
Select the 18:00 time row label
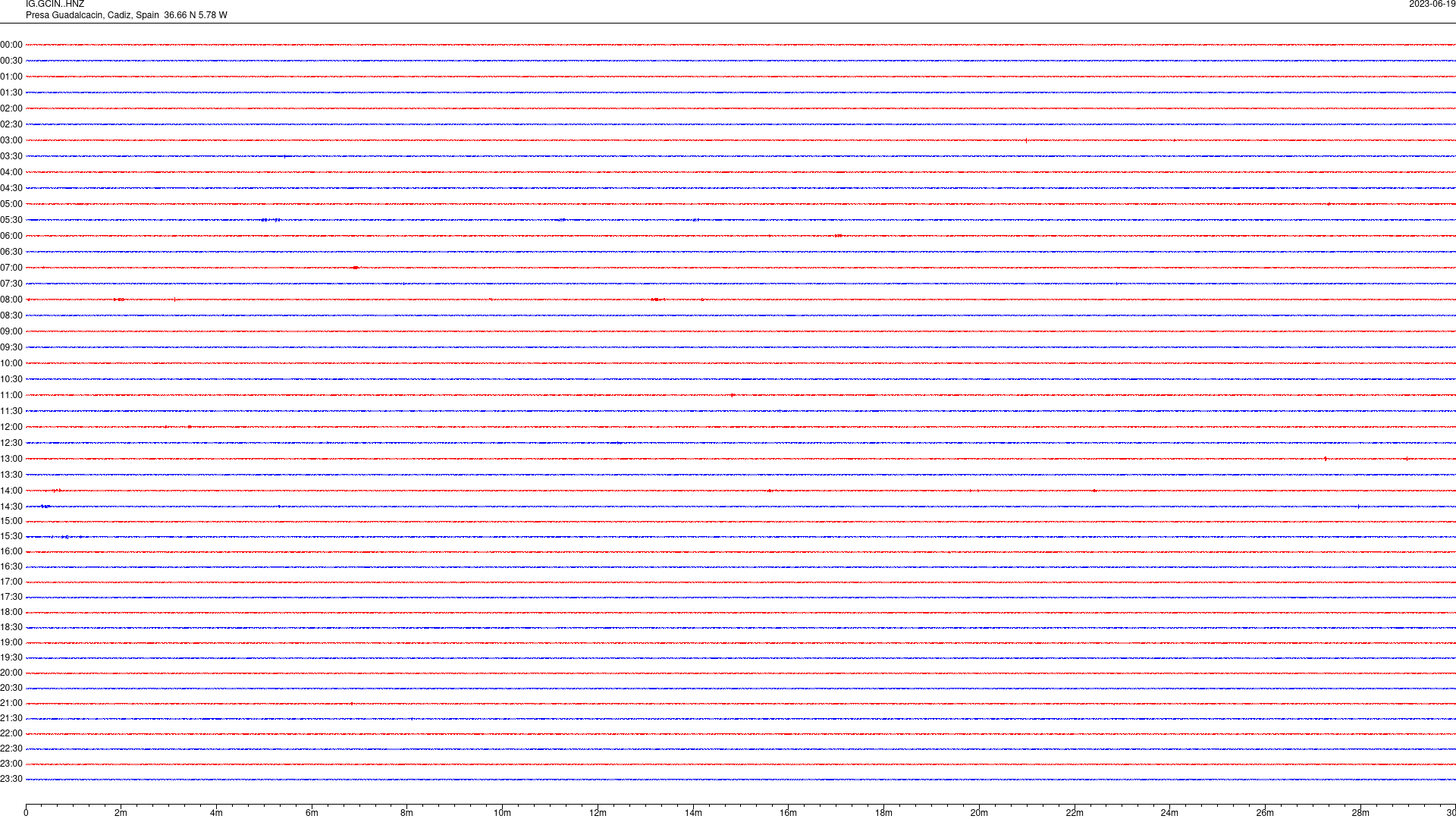click(11, 612)
